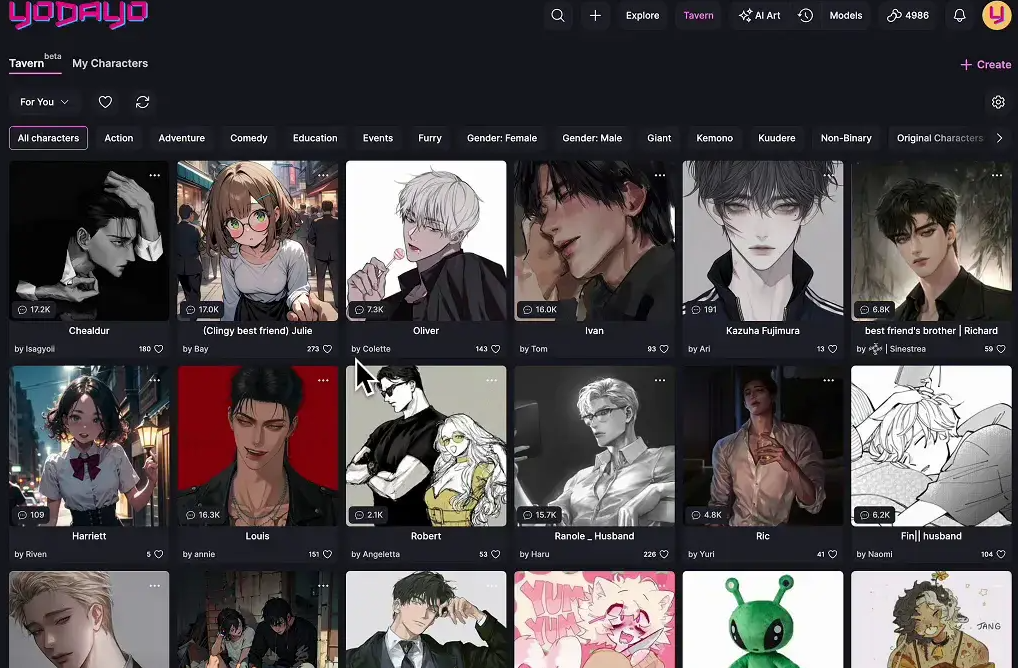Open the Kazuha Fujimura character thumbnail

point(762,240)
